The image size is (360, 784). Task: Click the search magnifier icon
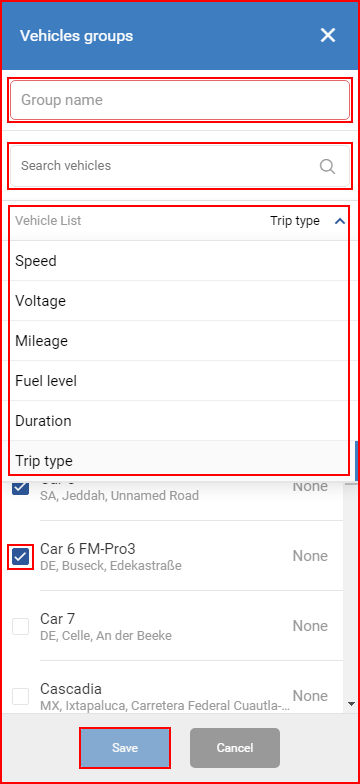(327, 166)
